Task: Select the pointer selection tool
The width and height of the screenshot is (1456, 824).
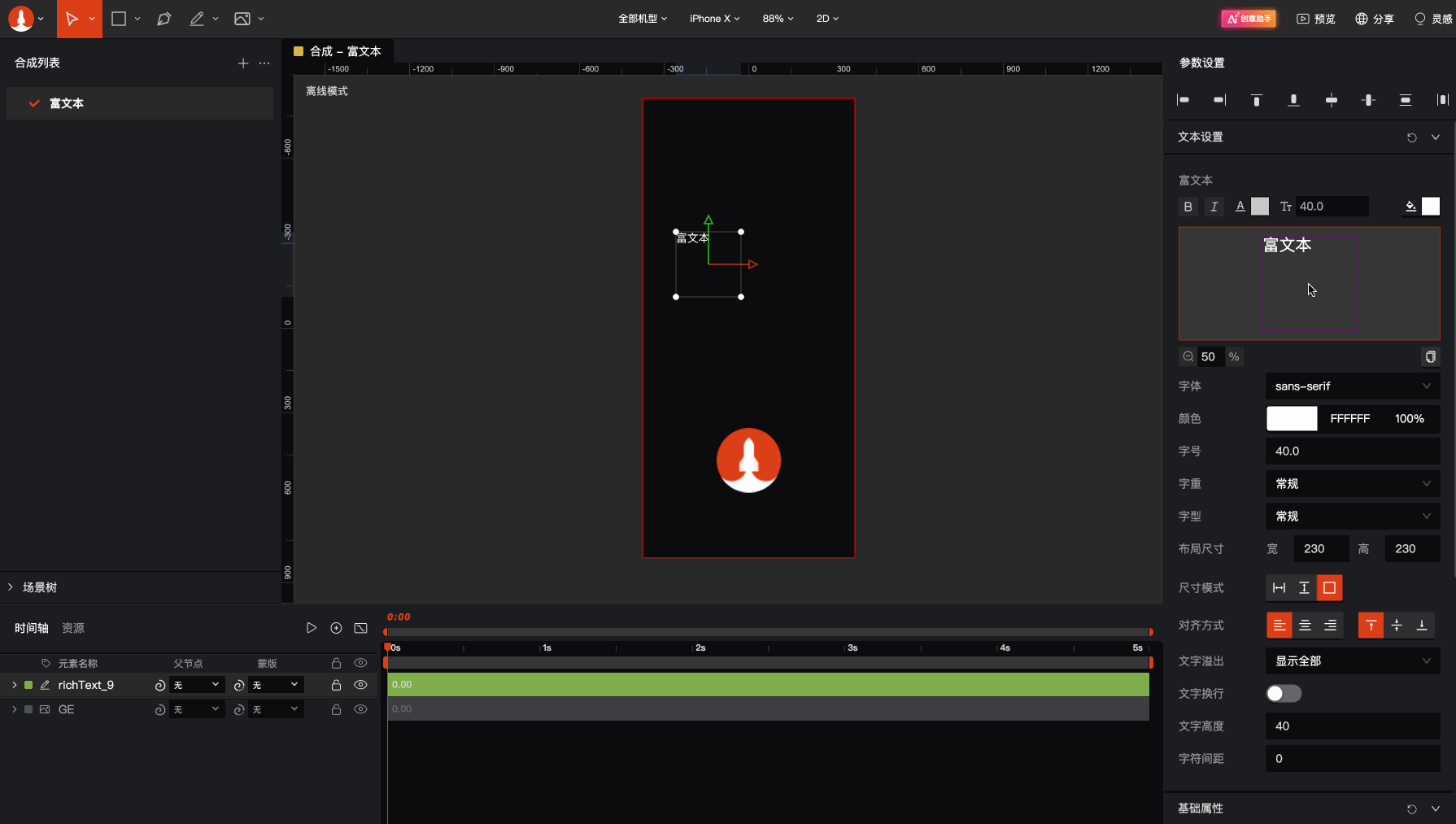Action: tap(72, 19)
